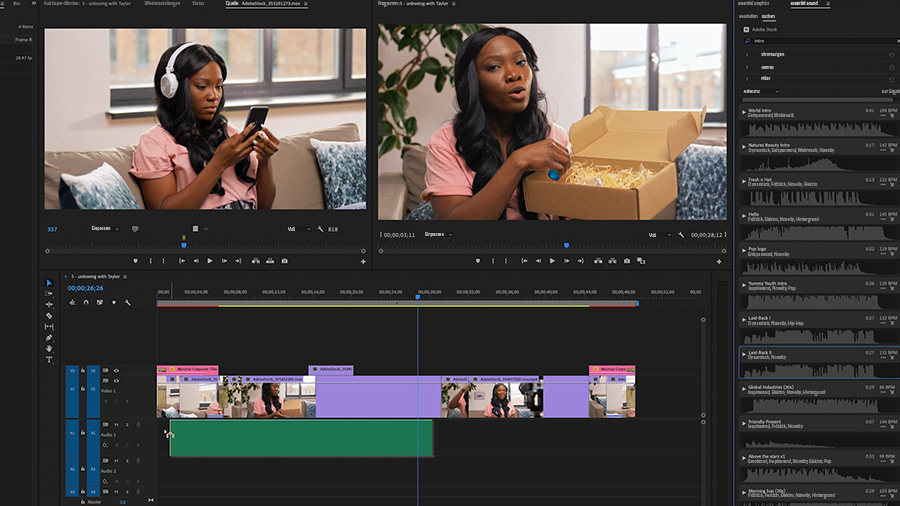Viewport: 900px width, 506px height.
Task: Click Lift button in Program monitor
Action: tap(598, 261)
